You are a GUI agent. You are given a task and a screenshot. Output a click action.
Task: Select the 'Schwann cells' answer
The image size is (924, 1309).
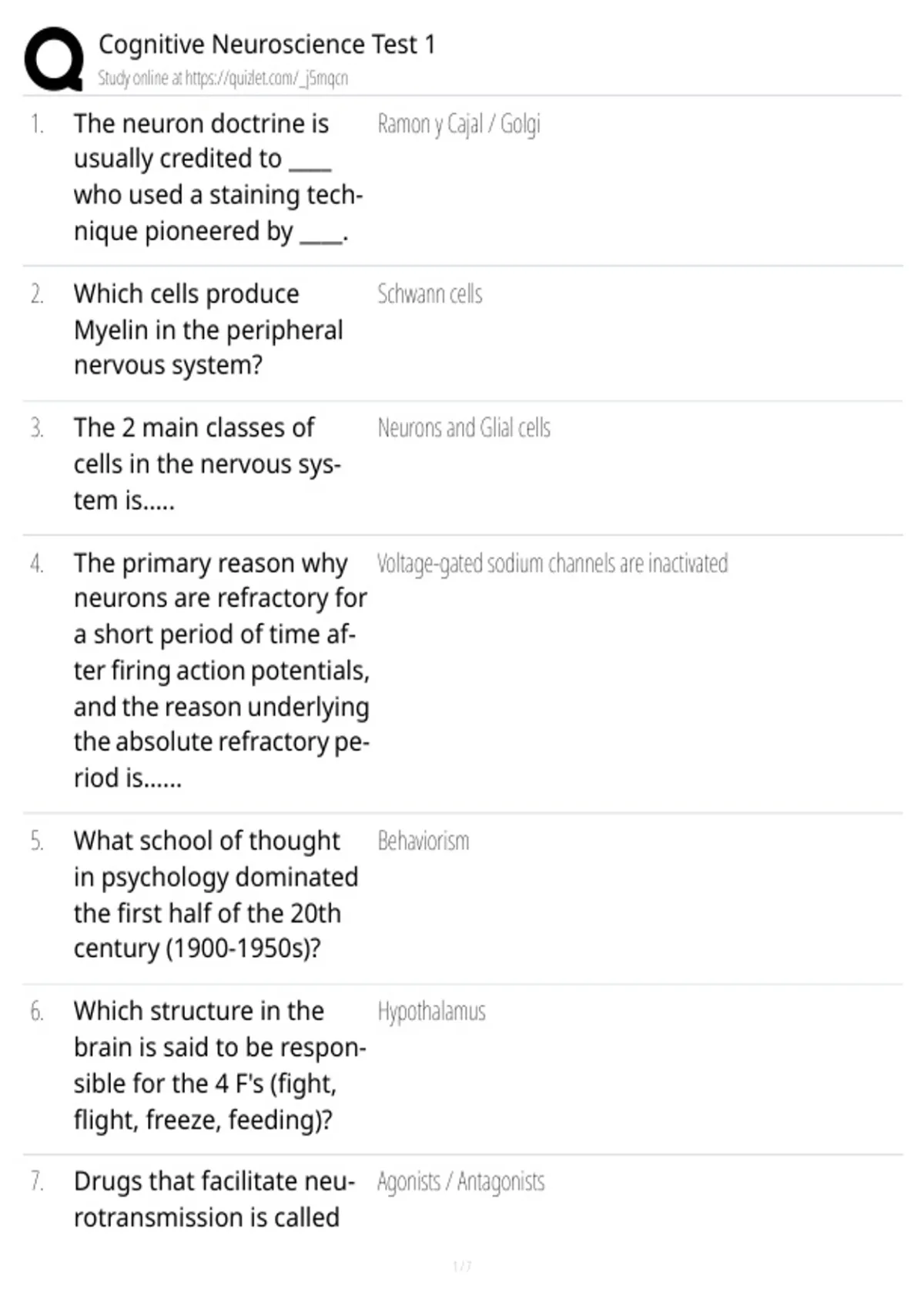coord(430,294)
